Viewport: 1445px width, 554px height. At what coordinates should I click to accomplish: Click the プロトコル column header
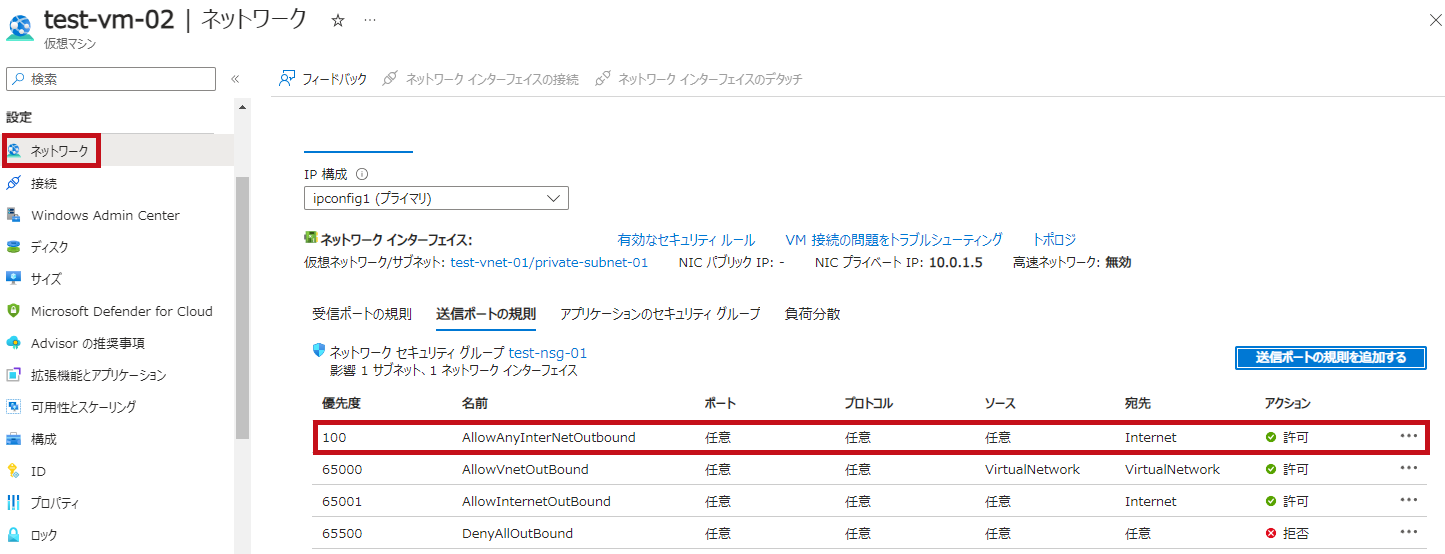click(869, 404)
